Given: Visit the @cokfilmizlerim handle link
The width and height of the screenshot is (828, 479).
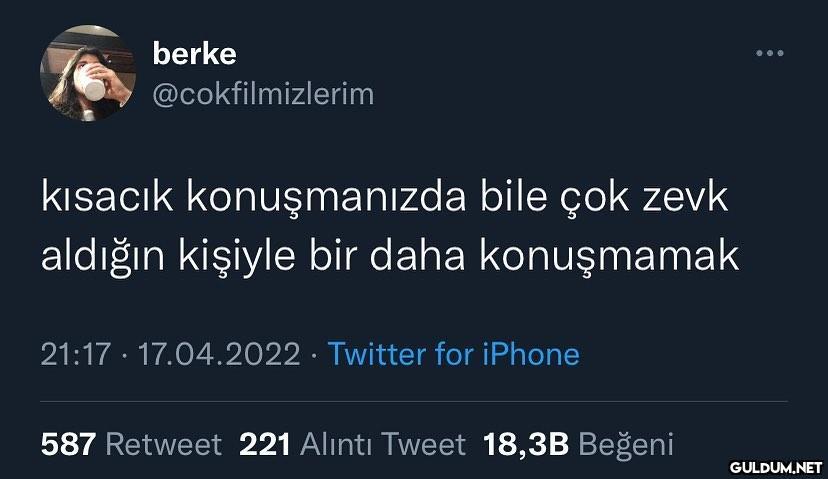Looking at the screenshot, I should (x=263, y=94).
